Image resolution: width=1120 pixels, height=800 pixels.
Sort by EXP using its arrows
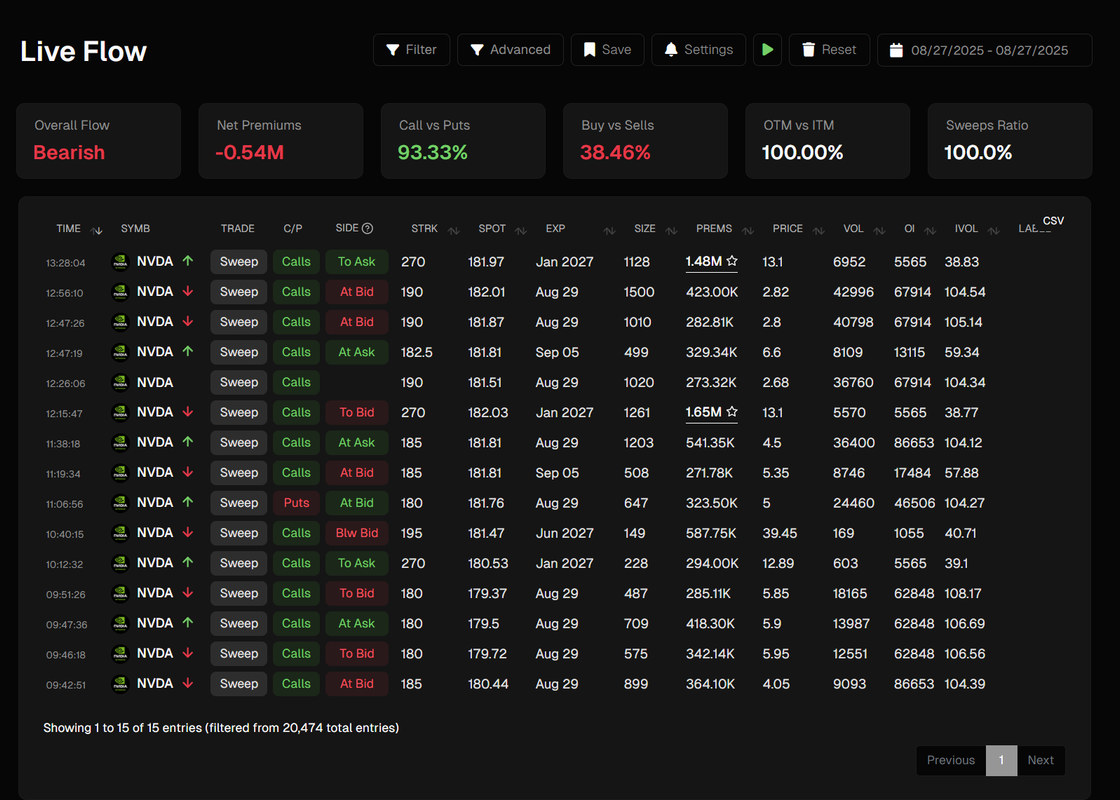pos(609,230)
